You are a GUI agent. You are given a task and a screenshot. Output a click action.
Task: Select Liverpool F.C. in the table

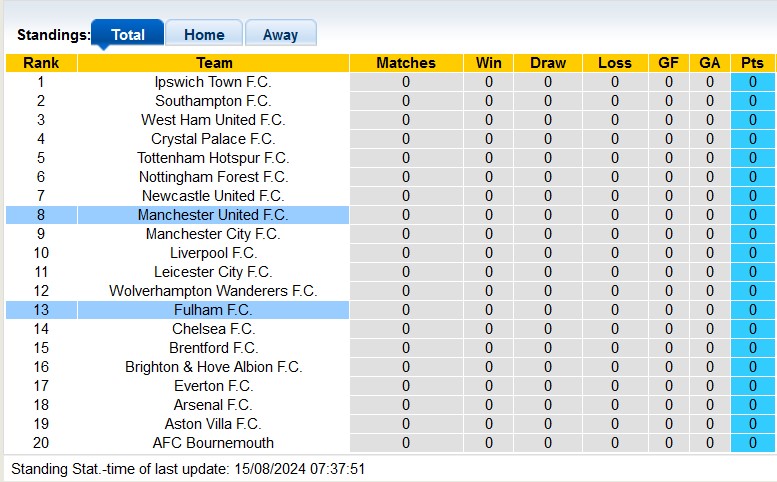click(x=213, y=253)
